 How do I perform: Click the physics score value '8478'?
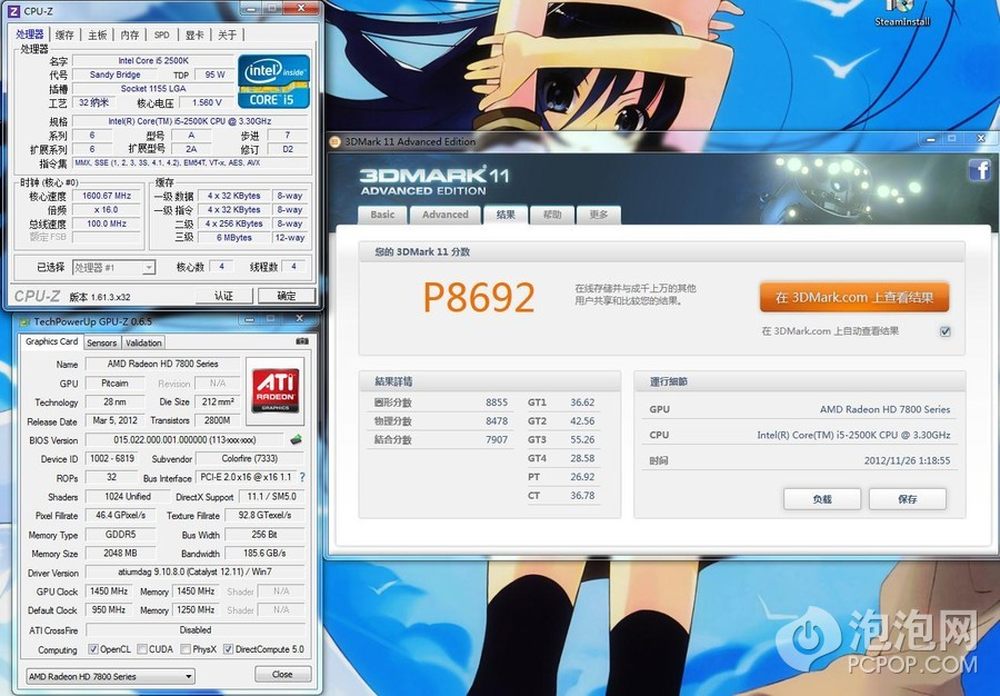[496, 421]
